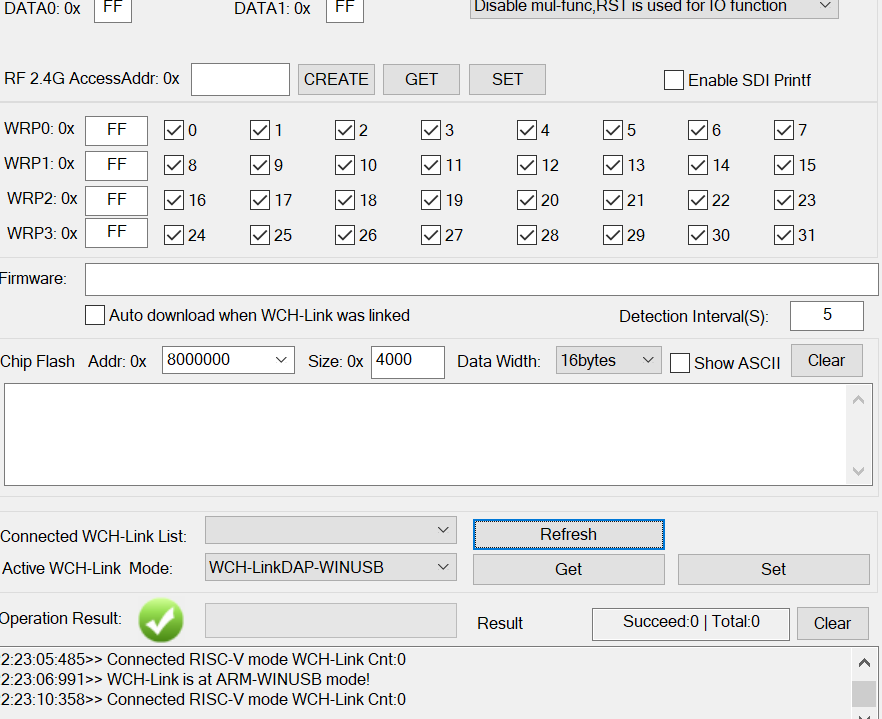Toggle WRP sector 9 checkbox
Screen dimensions: 882x719
pyautogui.click(x=259, y=165)
